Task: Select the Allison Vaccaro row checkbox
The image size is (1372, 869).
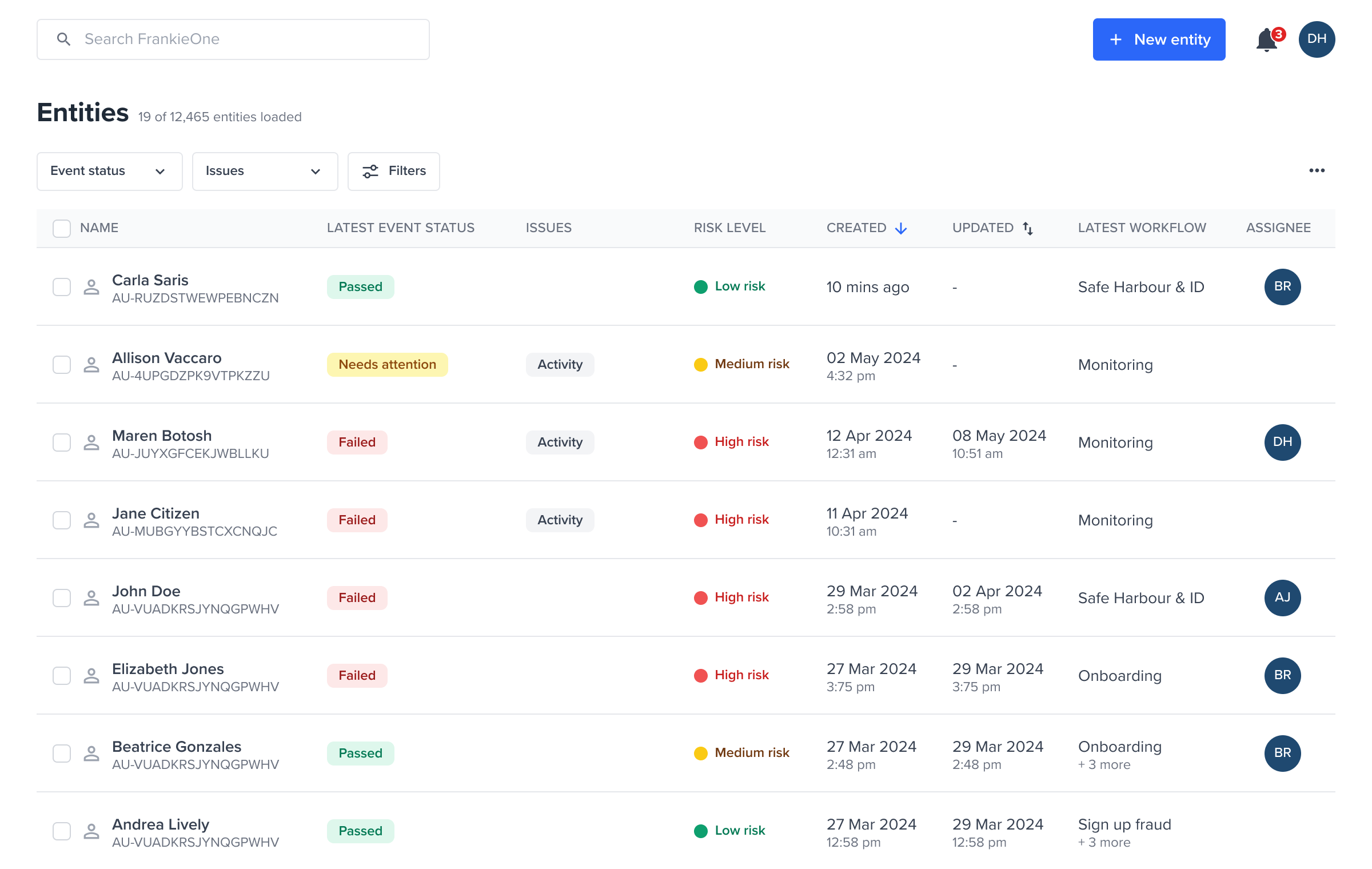Action: point(62,365)
